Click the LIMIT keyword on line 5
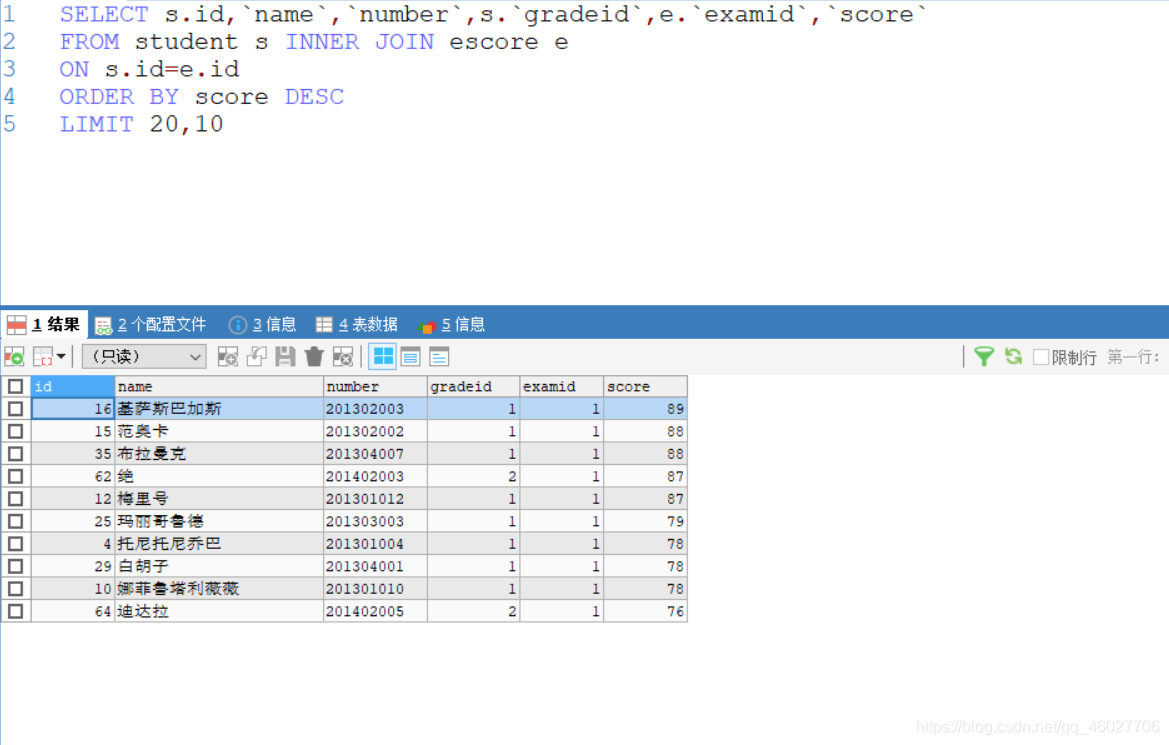Image resolution: width=1169 pixels, height=745 pixels. pyautogui.click(x=97, y=124)
